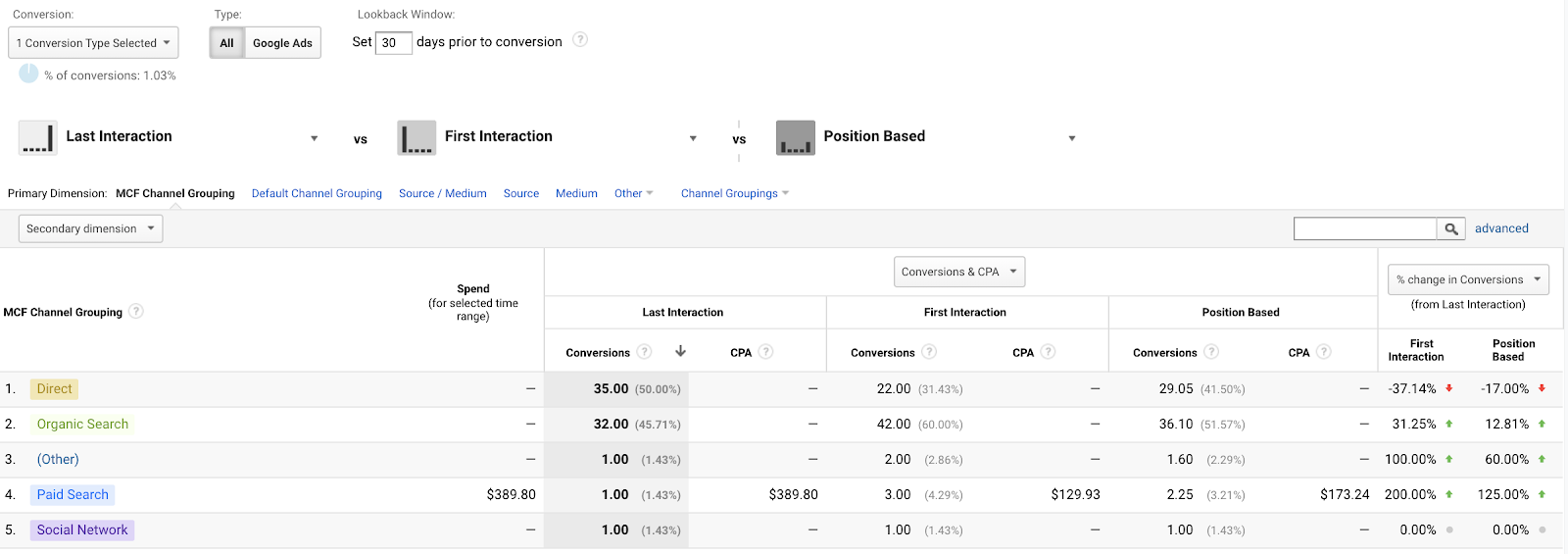Image resolution: width=1568 pixels, height=554 pixels.
Task: Click the sort arrow on Last Interaction Conversions
Action: click(680, 351)
